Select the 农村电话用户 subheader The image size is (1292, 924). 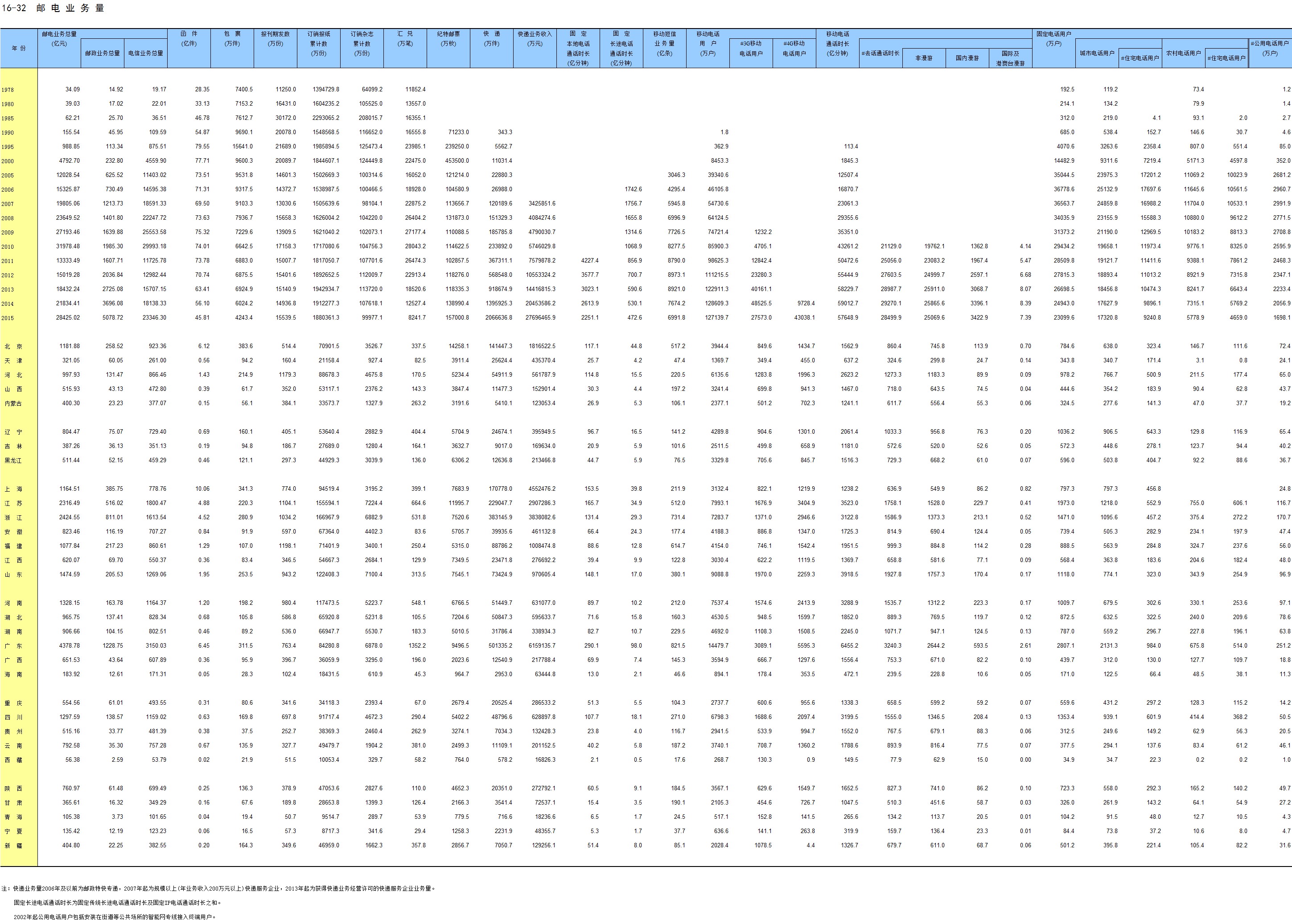[x=1183, y=53]
